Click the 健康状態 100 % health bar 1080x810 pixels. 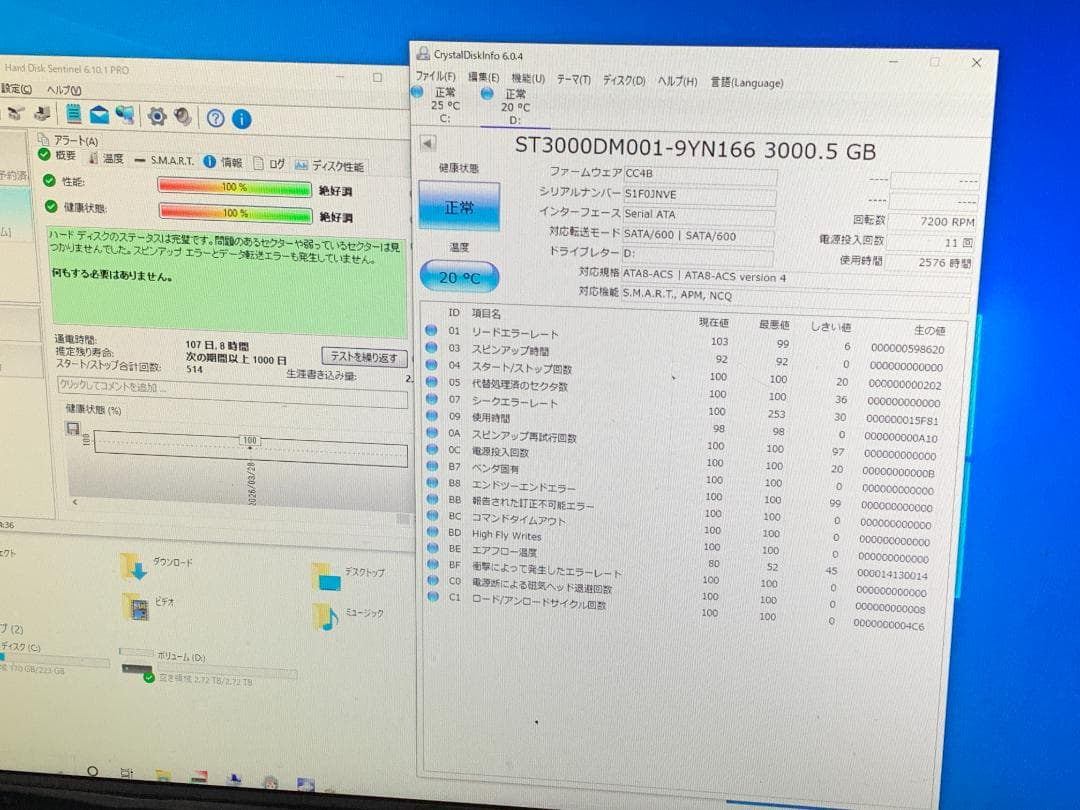coord(235,213)
